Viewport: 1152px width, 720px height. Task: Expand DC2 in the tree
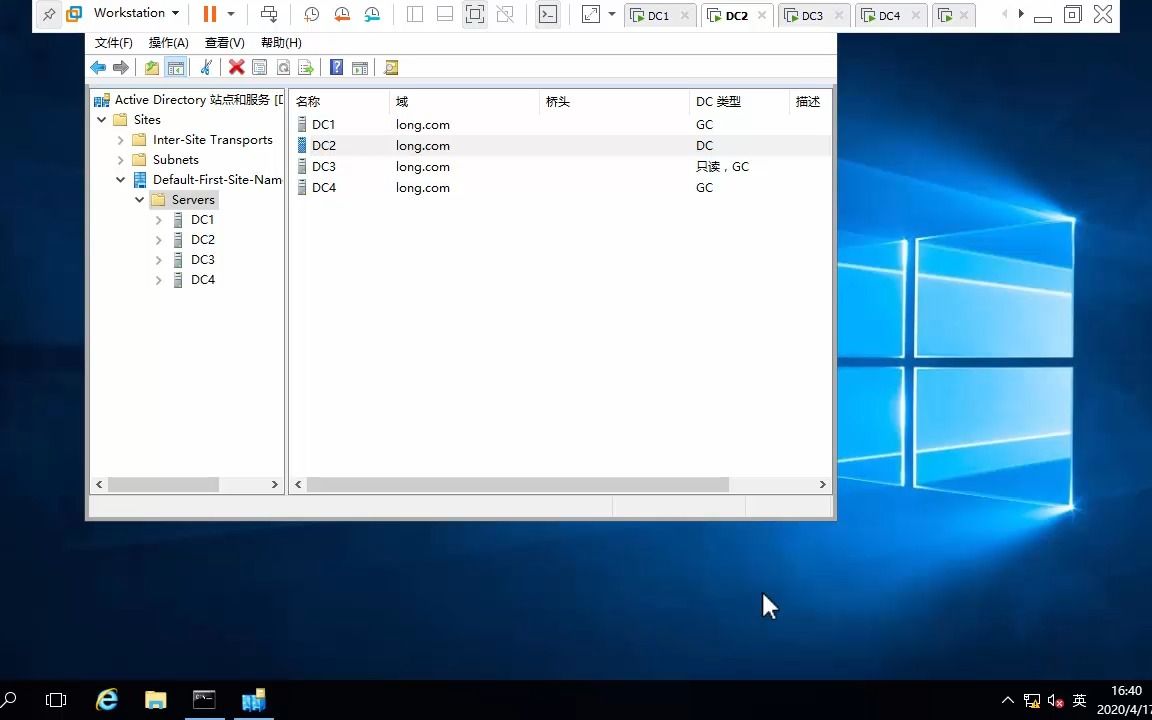point(159,240)
